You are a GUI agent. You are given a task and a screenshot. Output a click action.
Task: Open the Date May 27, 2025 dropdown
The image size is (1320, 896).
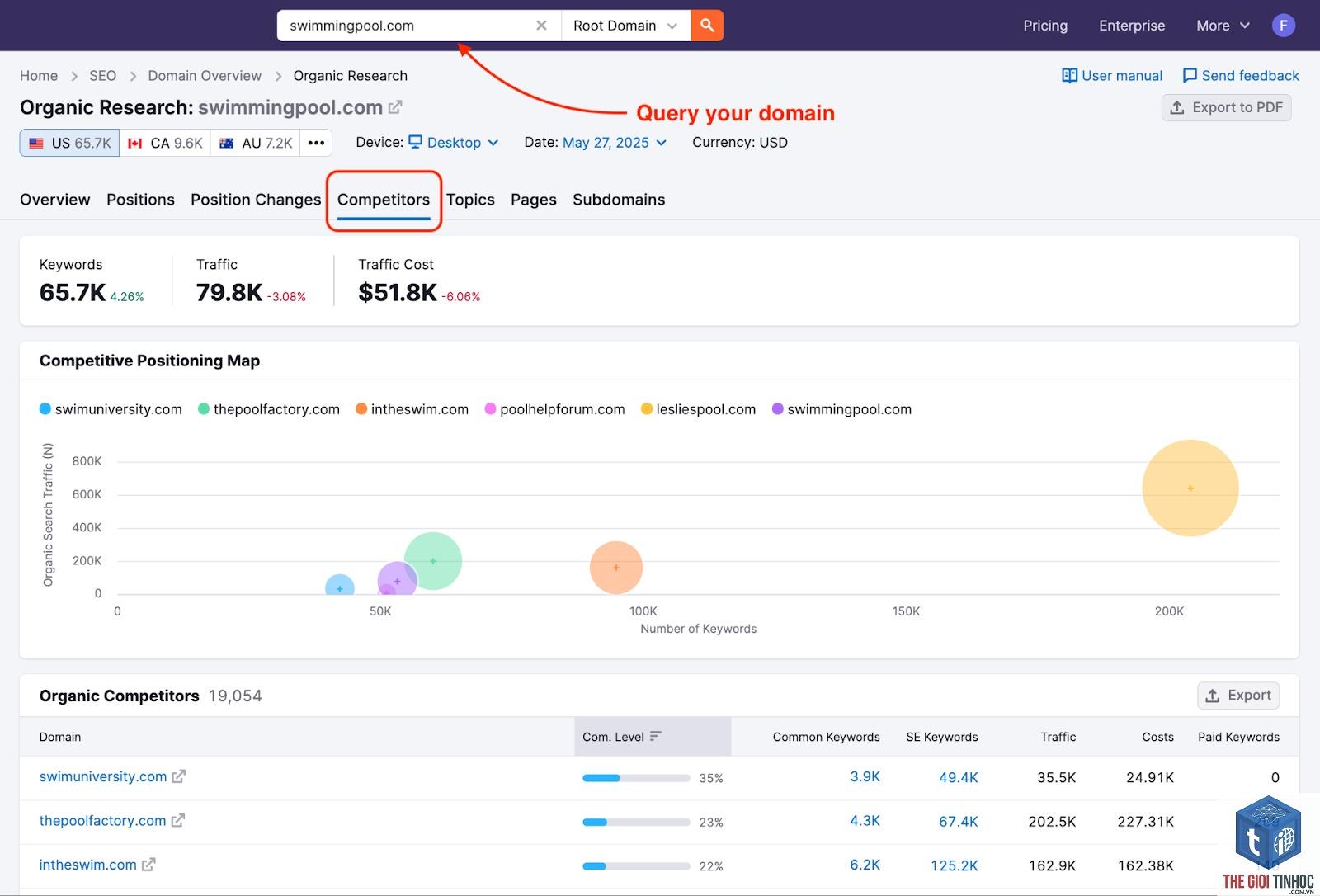pos(615,143)
